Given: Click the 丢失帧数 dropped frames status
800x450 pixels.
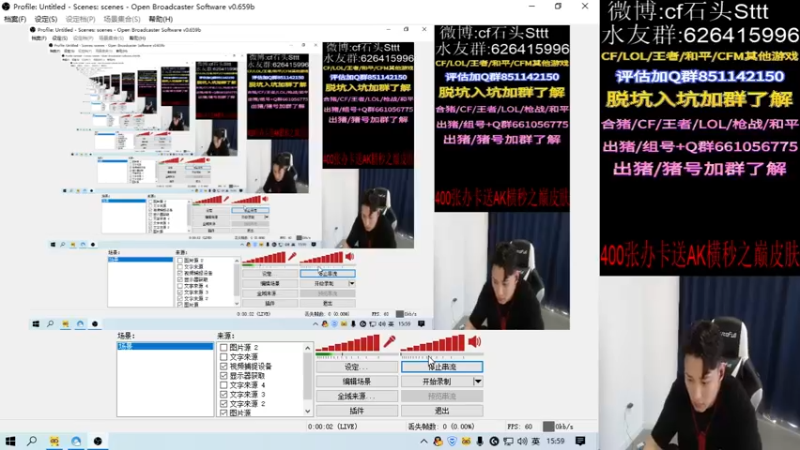Looking at the screenshot, I should [x=441, y=427].
